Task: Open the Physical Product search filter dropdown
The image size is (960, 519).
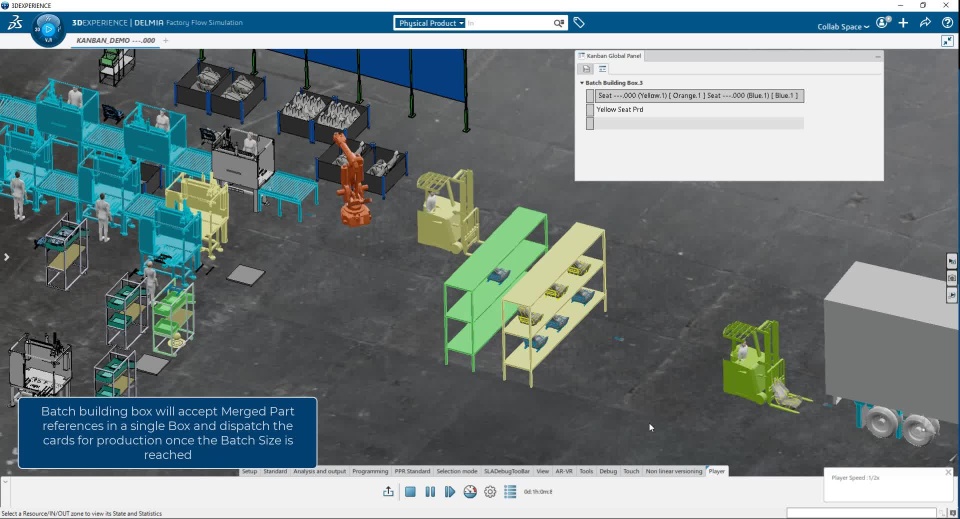Action: (x=429, y=23)
